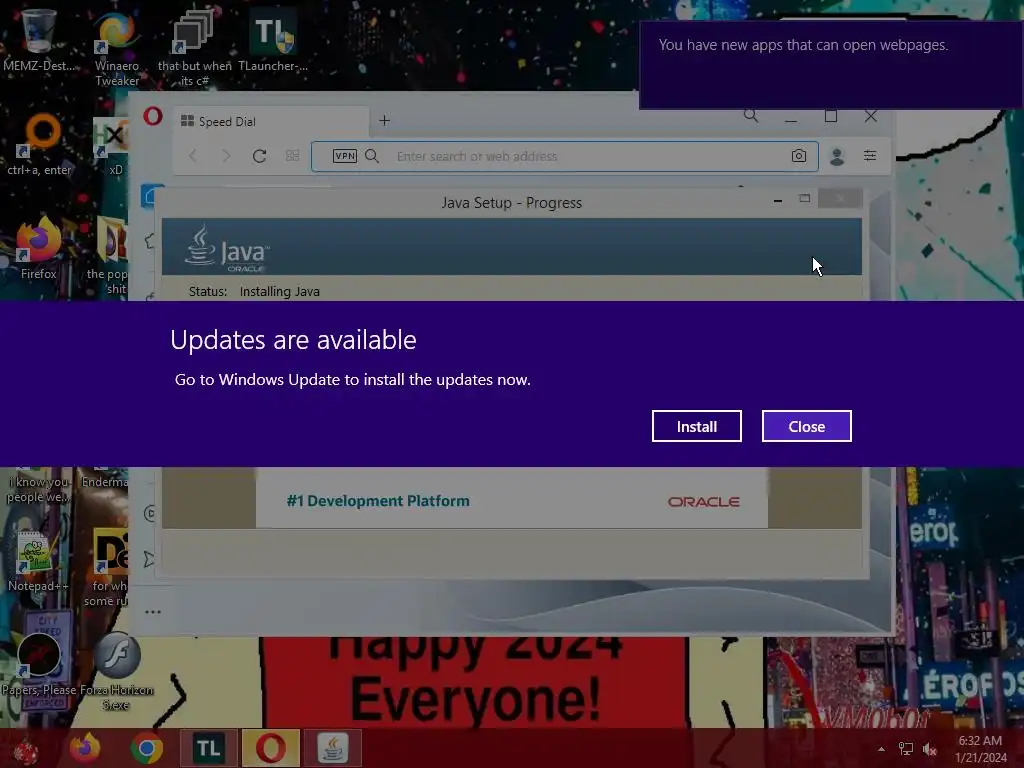
Task: Select the 'Papers, Please' desktop shortcut
Action: click(39, 663)
